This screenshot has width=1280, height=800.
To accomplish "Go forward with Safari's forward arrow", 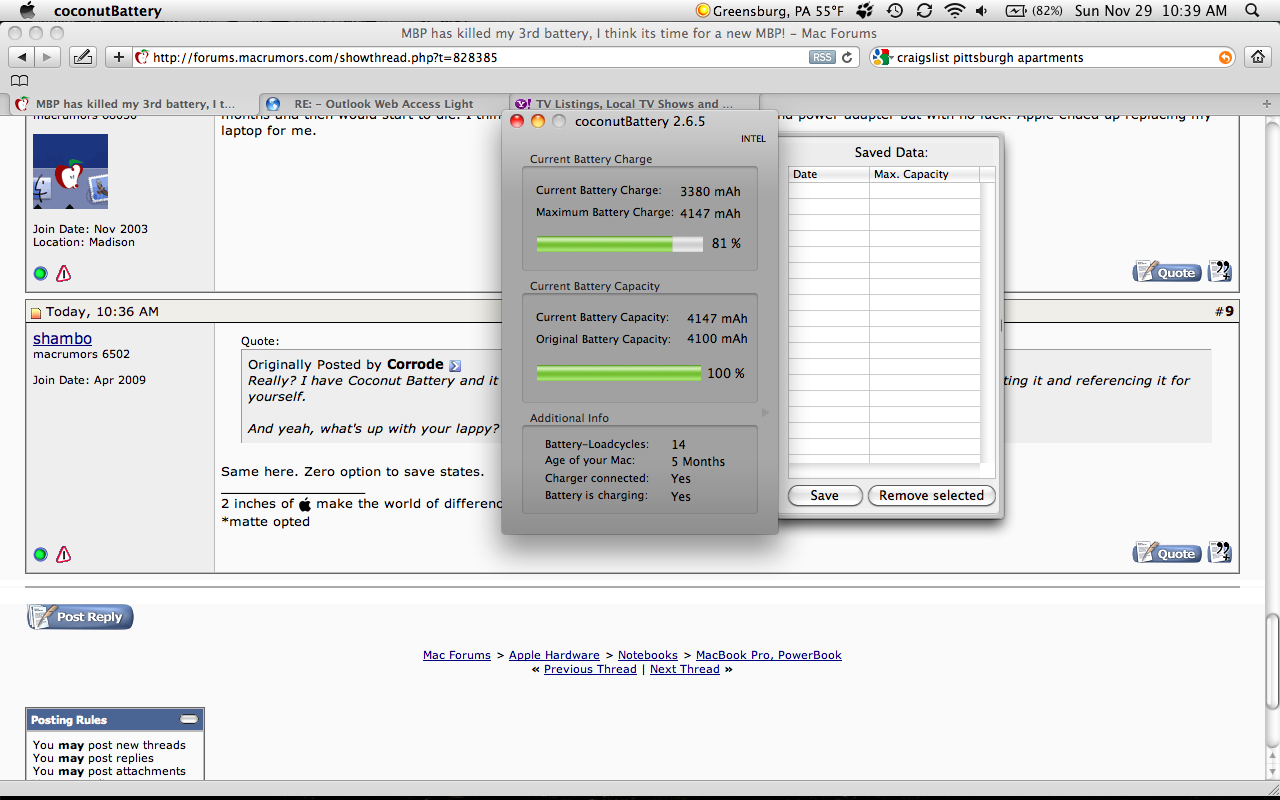I will pyautogui.click(x=48, y=57).
